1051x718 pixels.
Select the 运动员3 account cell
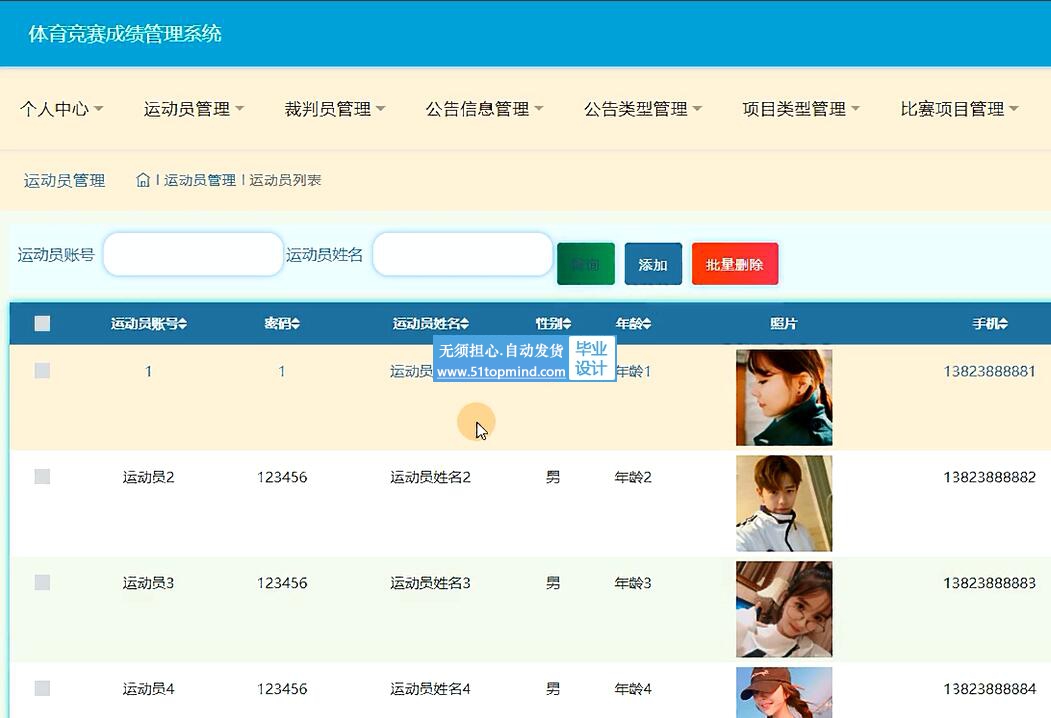point(148,583)
